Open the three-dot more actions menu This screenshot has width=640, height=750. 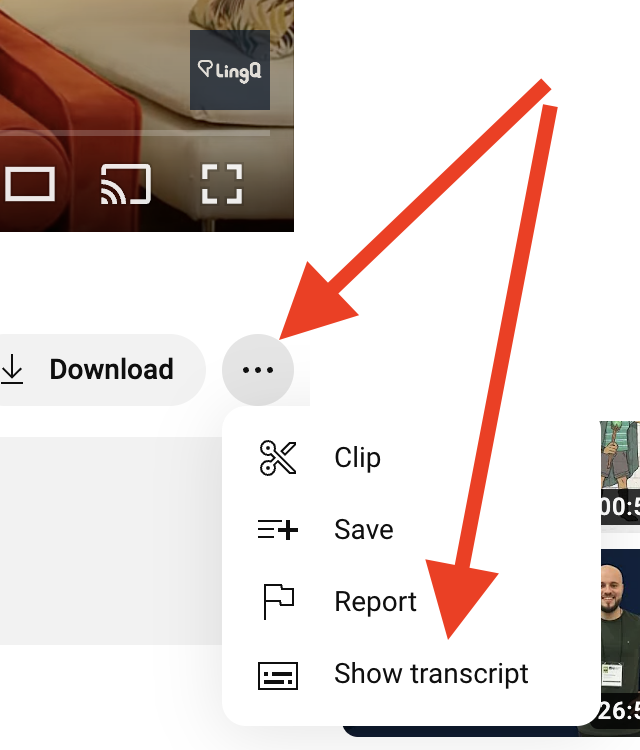[x=258, y=370]
